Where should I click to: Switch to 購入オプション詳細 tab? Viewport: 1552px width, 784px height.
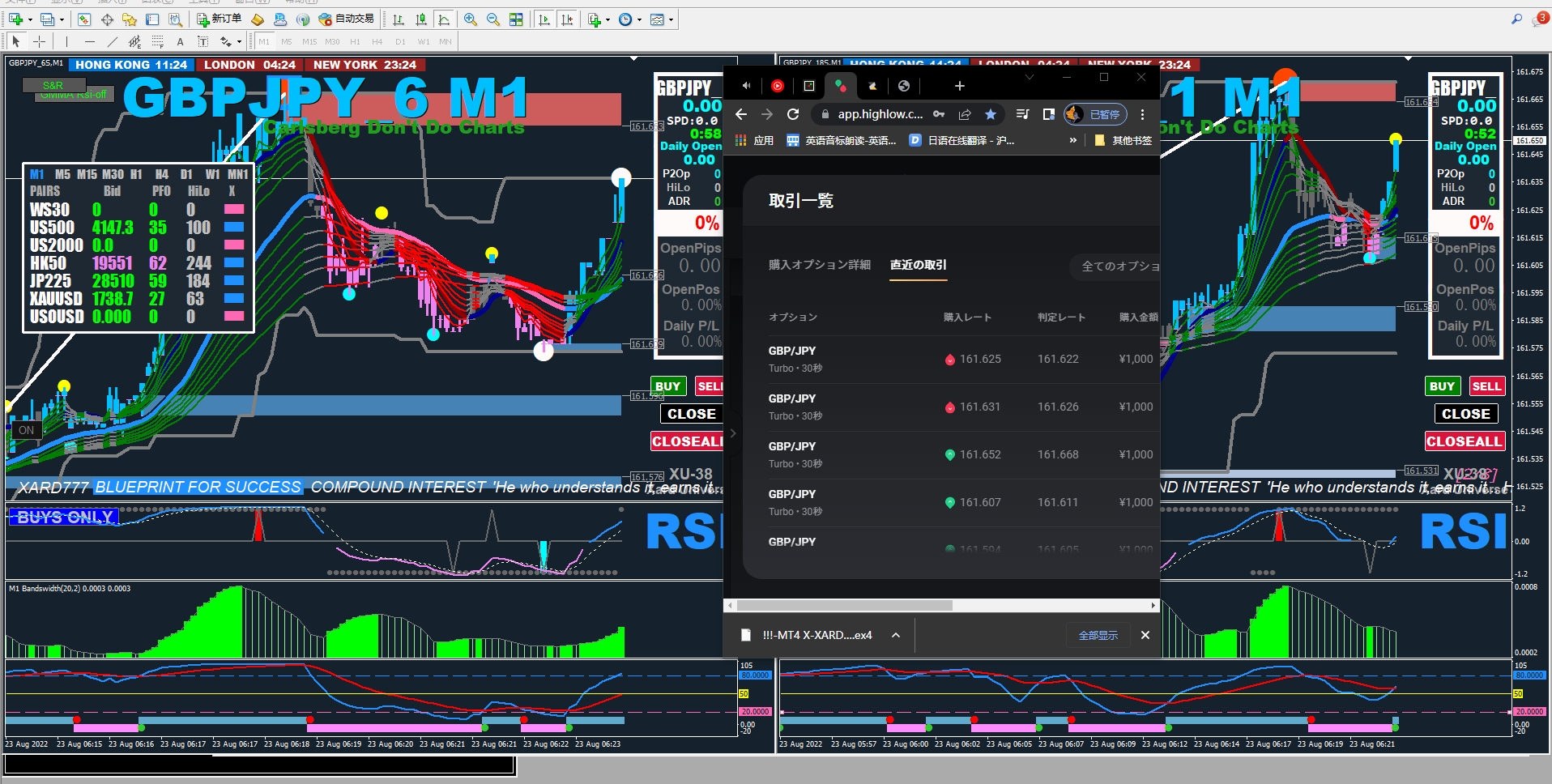coord(819,265)
